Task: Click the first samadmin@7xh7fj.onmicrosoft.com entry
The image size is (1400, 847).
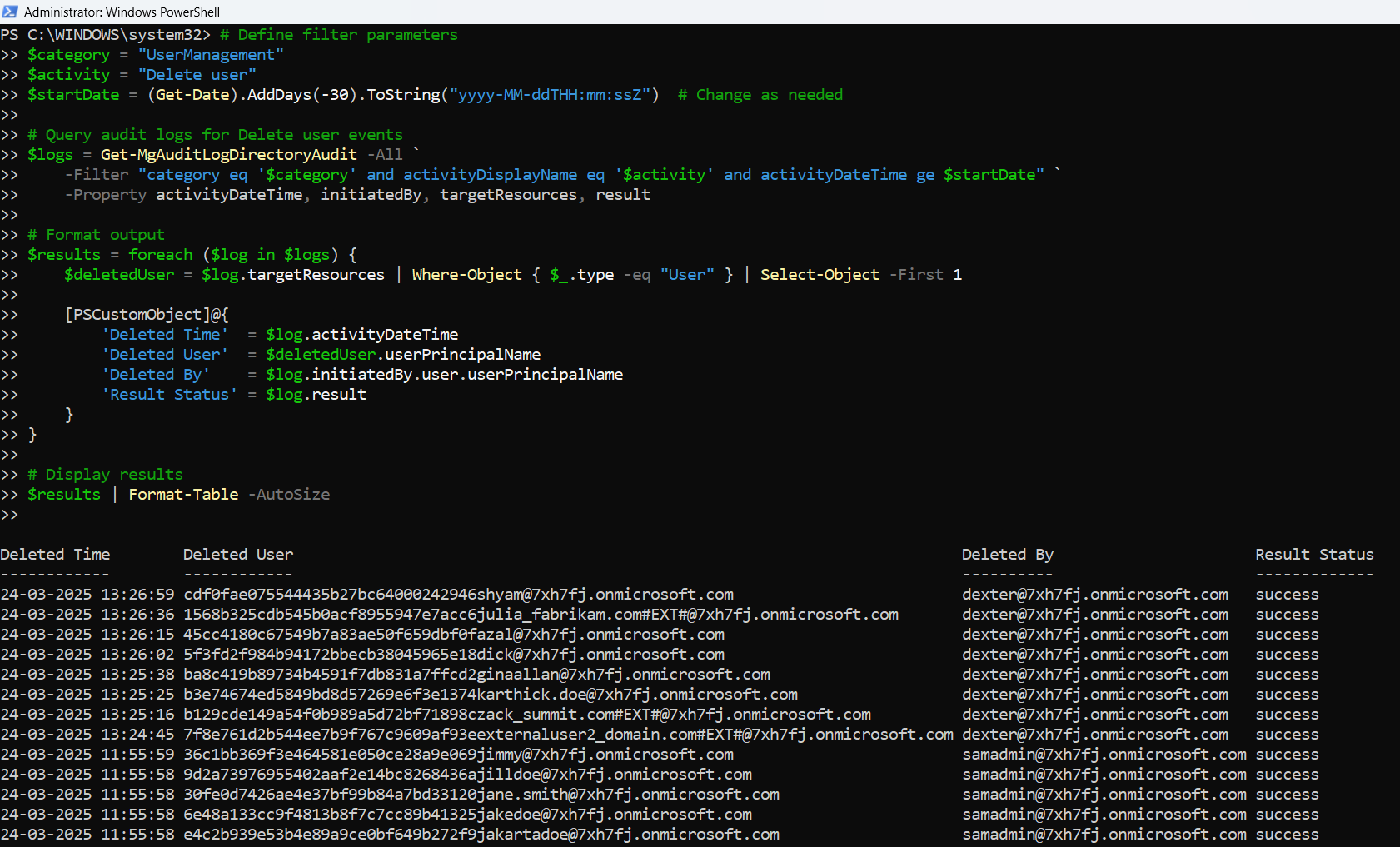Action: coord(1104,755)
